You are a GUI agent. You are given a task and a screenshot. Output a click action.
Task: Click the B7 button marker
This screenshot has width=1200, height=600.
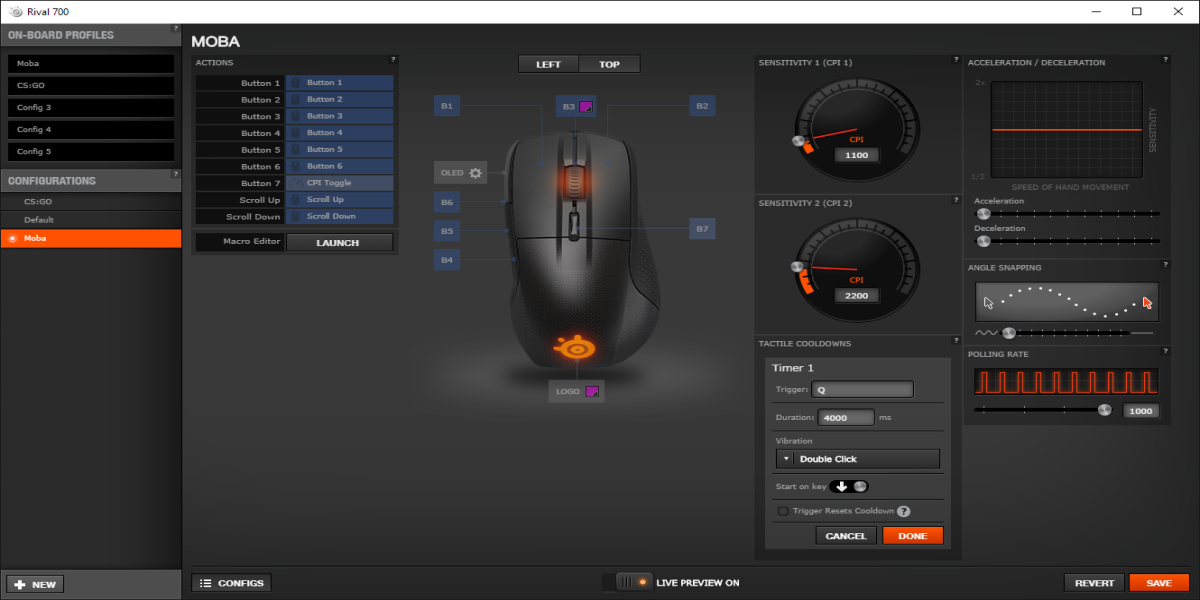(x=702, y=229)
